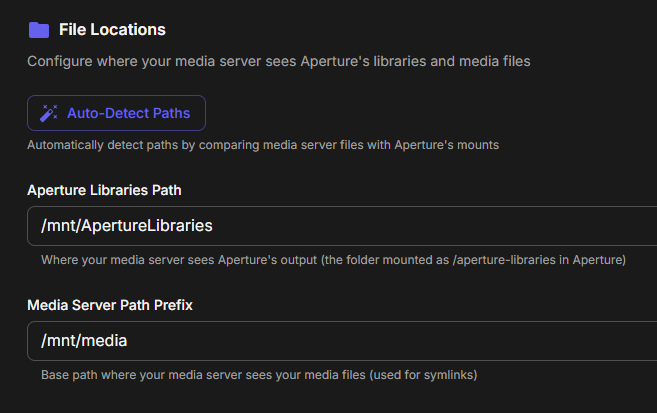Focus the Aperture Libraries Path input field
This screenshot has height=413, width=657.
pyautogui.click(x=400, y=226)
